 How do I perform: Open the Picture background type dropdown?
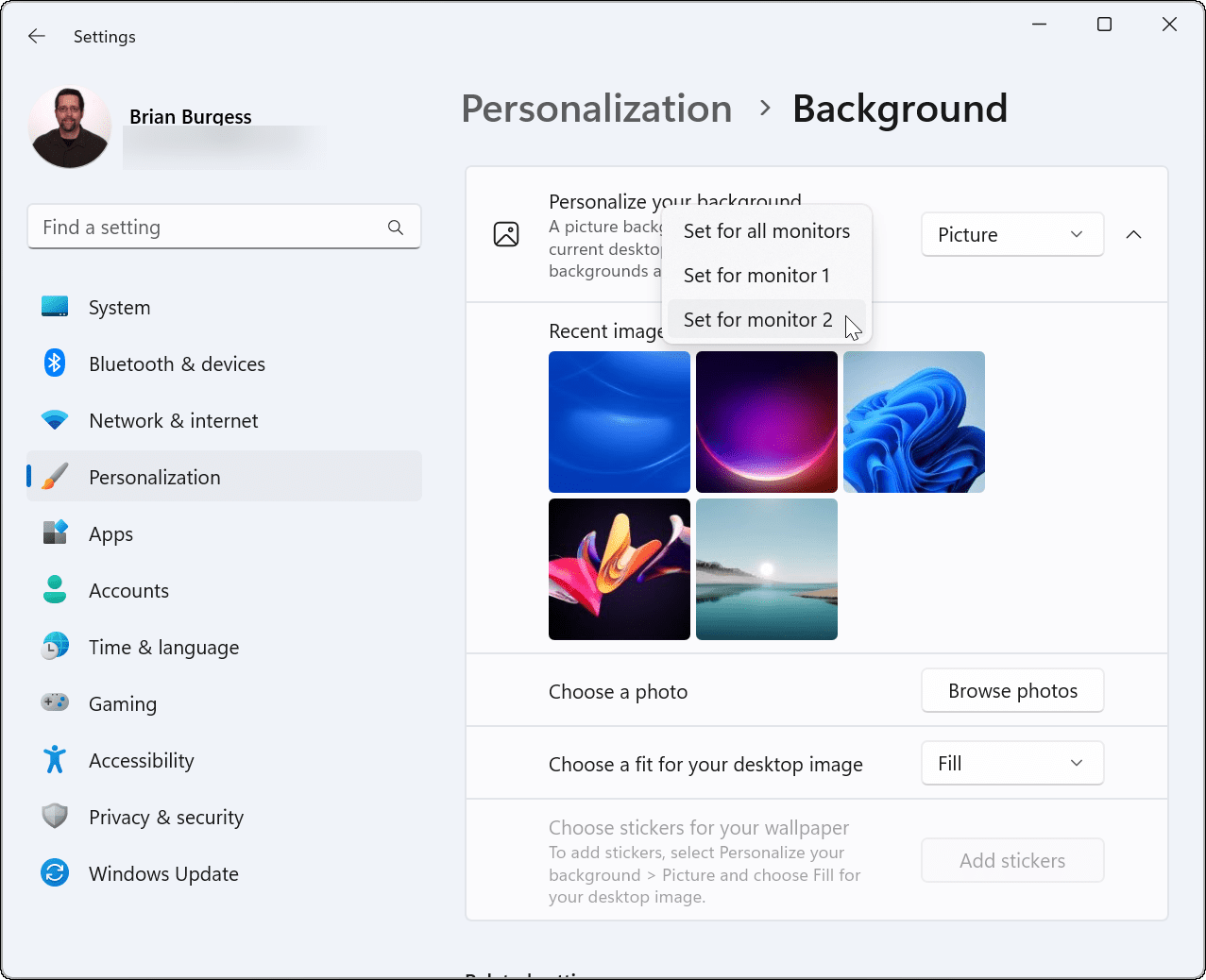click(1011, 235)
